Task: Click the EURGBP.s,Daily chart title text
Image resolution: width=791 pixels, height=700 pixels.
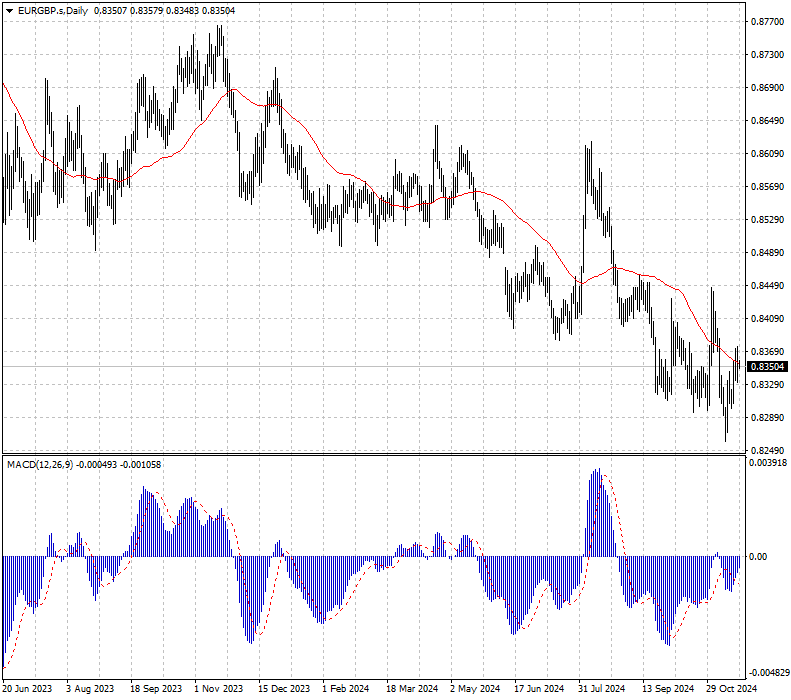Action: point(50,9)
